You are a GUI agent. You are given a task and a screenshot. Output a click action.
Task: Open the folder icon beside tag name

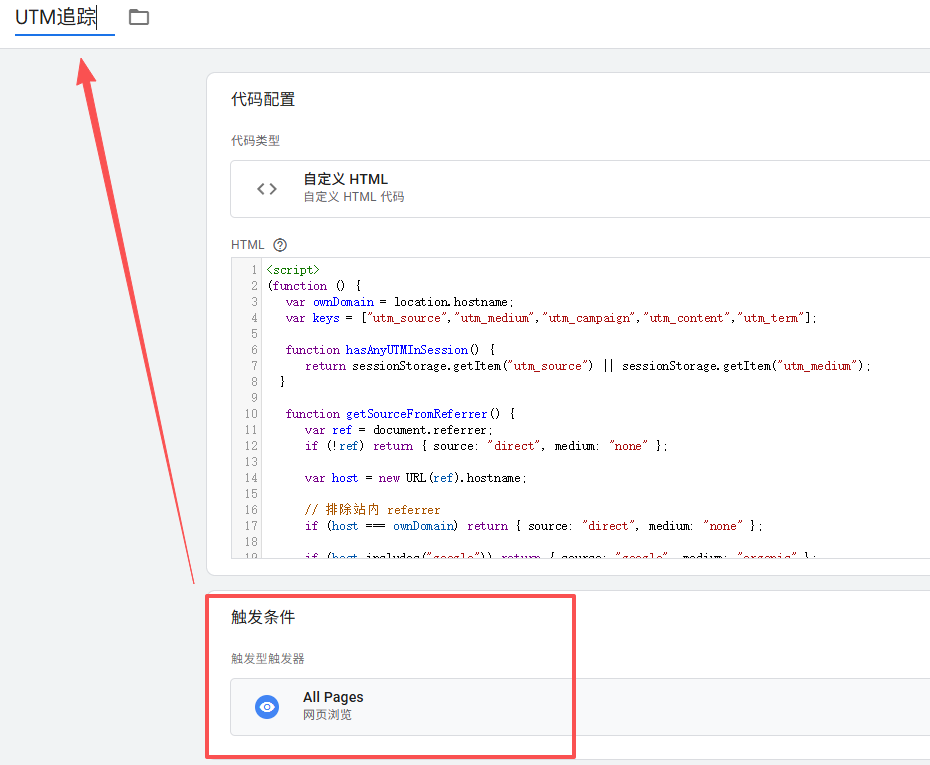[x=139, y=17]
